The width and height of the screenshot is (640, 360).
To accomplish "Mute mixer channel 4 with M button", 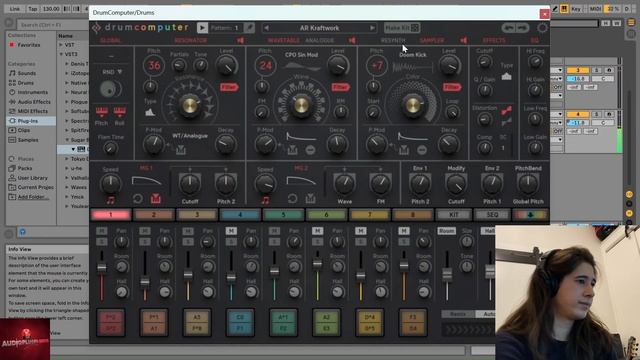I will [231, 231].
